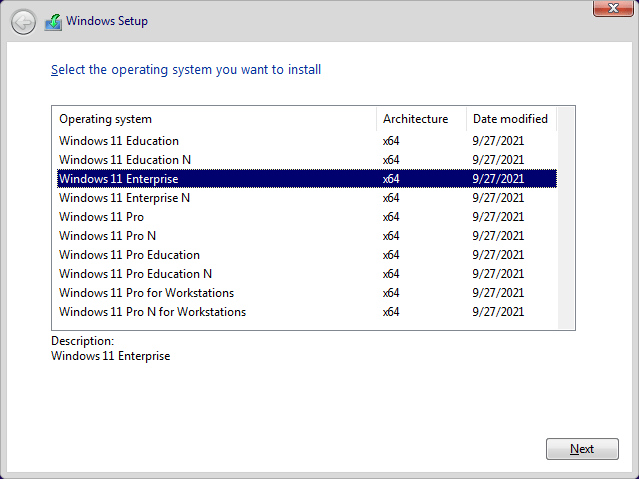Image resolution: width=639 pixels, height=479 pixels.
Task: Click the Date modified column header
Action: [x=511, y=119]
